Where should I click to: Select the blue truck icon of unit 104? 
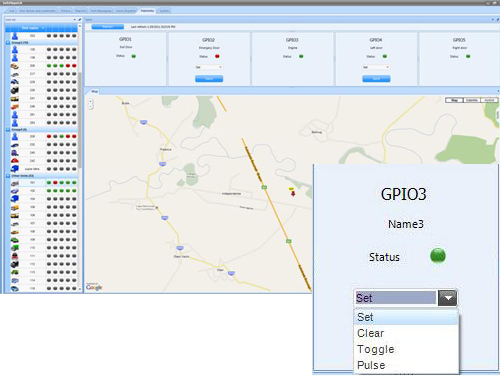[x=15, y=199]
